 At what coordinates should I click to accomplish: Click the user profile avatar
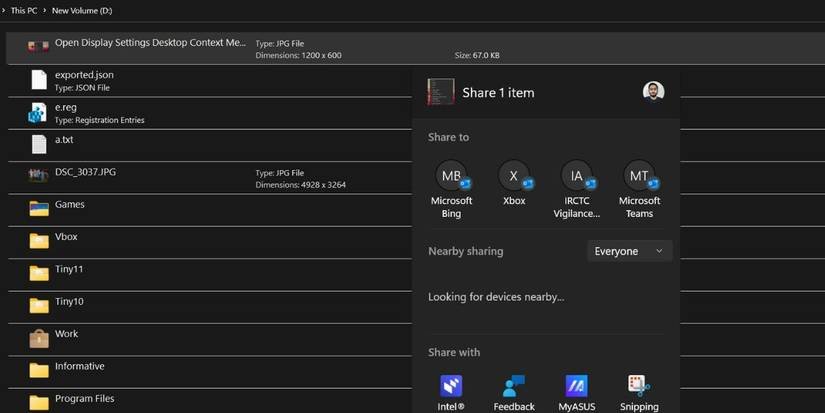654,92
